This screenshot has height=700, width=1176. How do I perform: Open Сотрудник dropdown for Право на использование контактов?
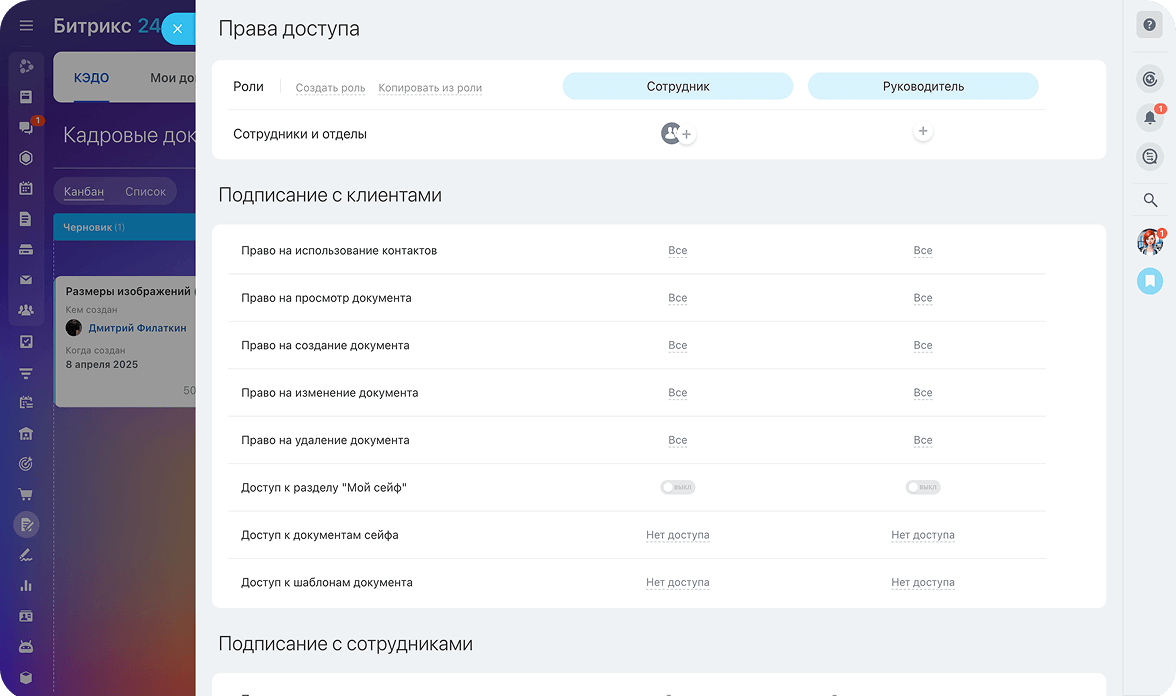point(678,251)
